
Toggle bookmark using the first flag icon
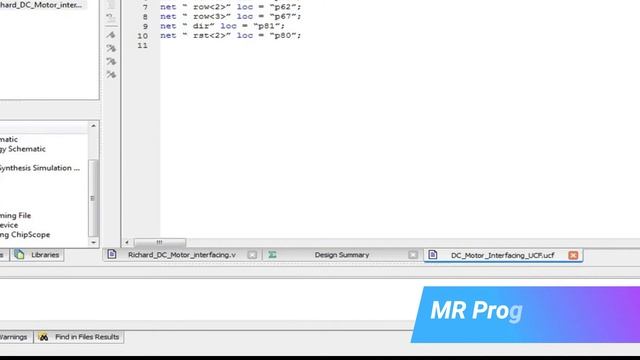point(111,35)
